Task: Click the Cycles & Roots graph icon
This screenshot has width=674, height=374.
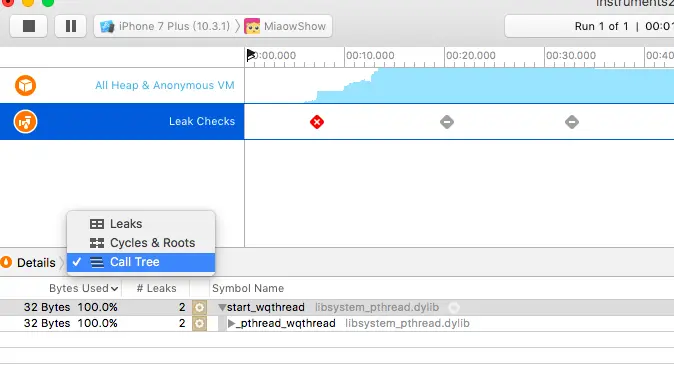Action: pos(97,243)
